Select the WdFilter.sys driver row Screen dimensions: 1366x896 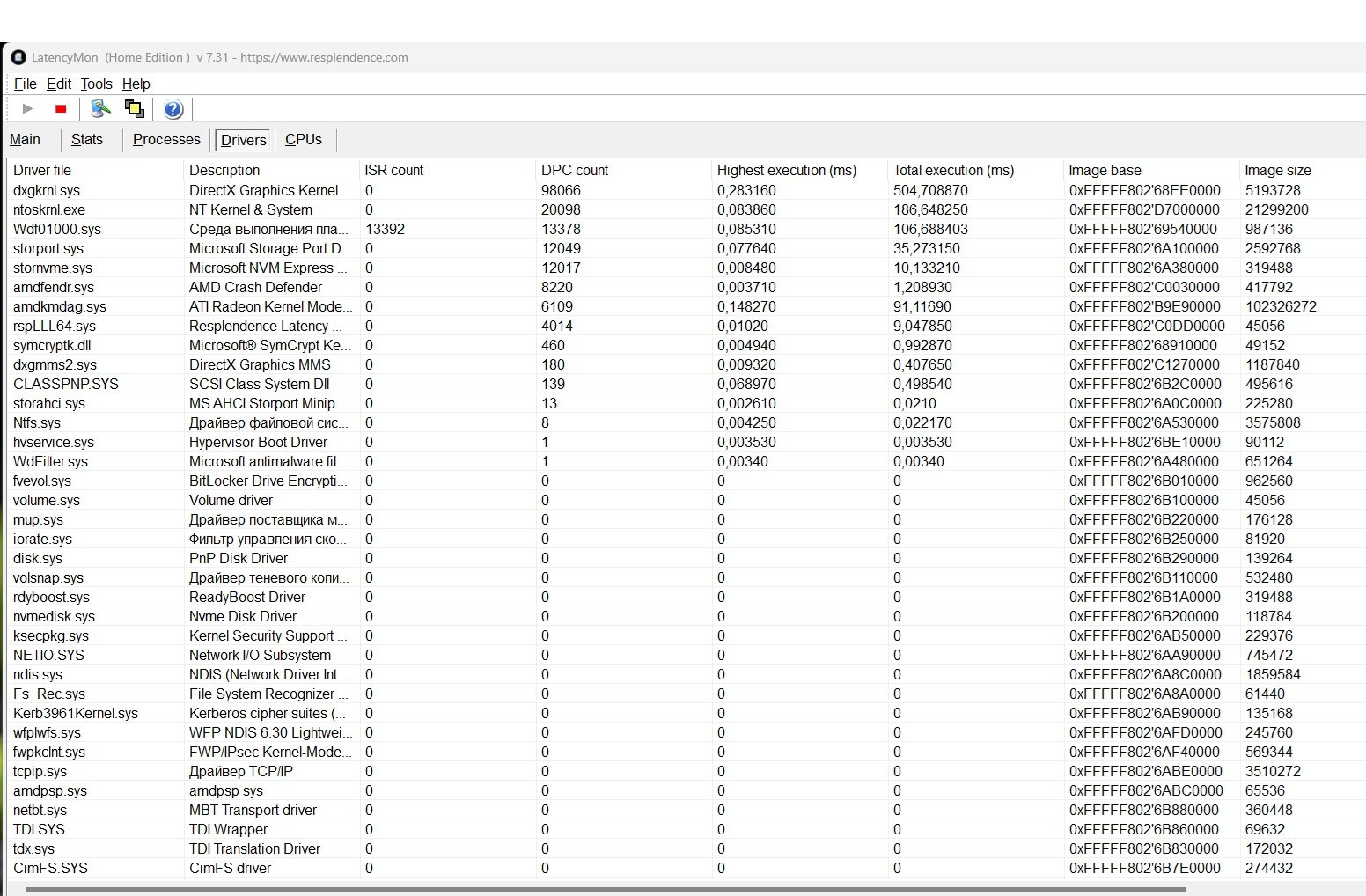point(687,461)
